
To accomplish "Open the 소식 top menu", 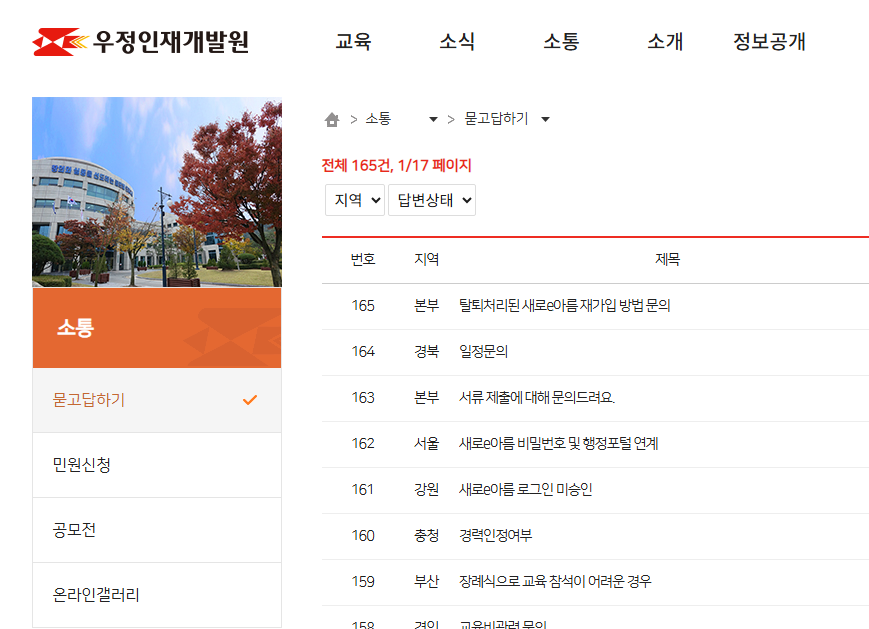I will 457,41.
